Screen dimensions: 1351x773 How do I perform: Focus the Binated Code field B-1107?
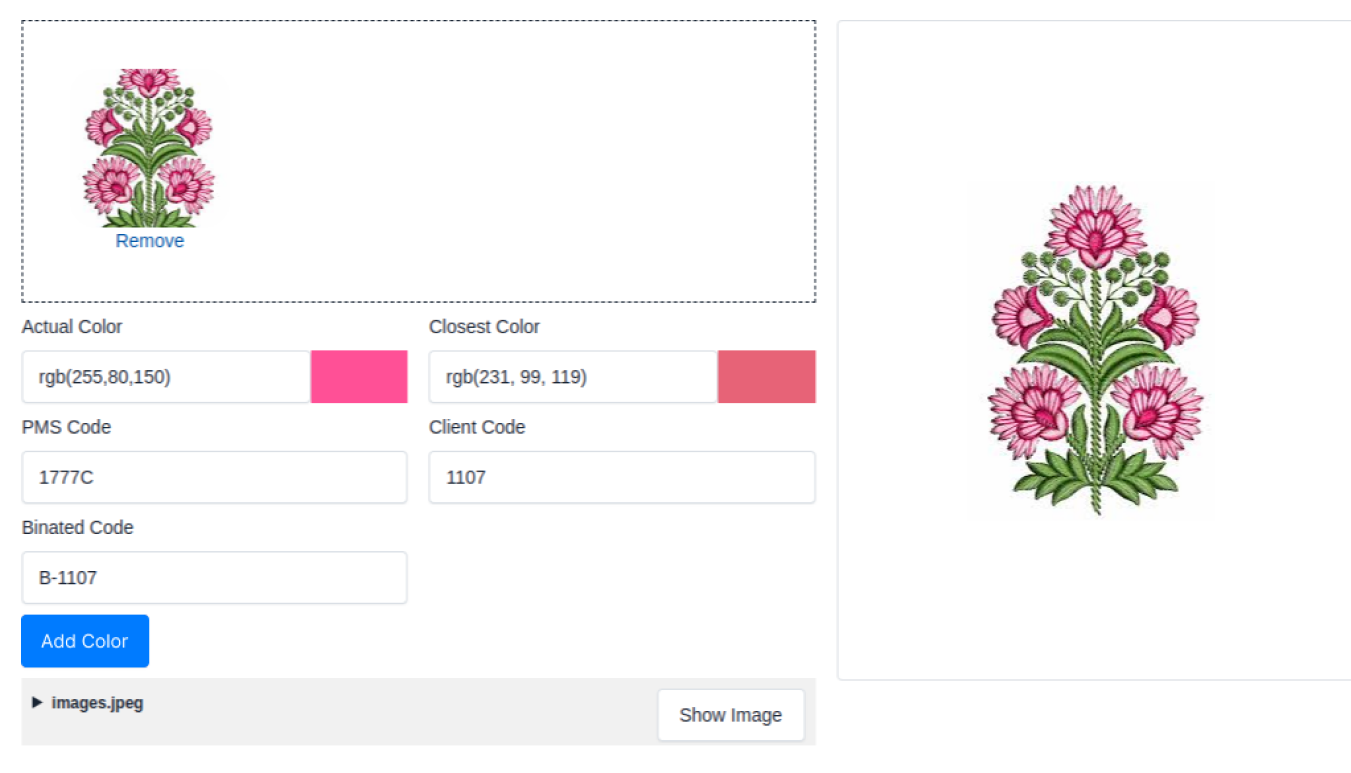(x=214, y=577)
